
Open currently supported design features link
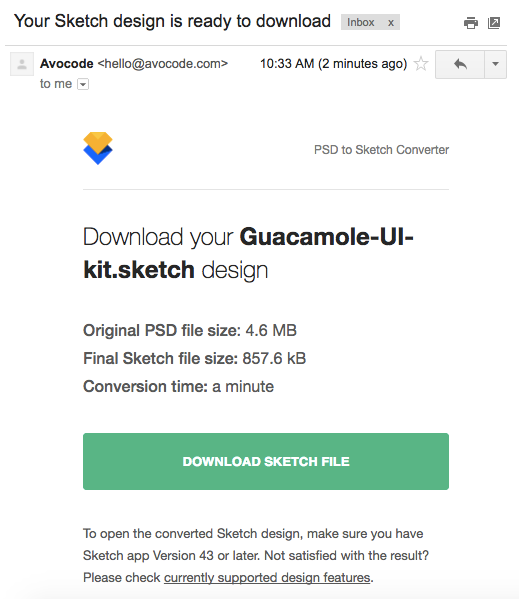(267, 577)
